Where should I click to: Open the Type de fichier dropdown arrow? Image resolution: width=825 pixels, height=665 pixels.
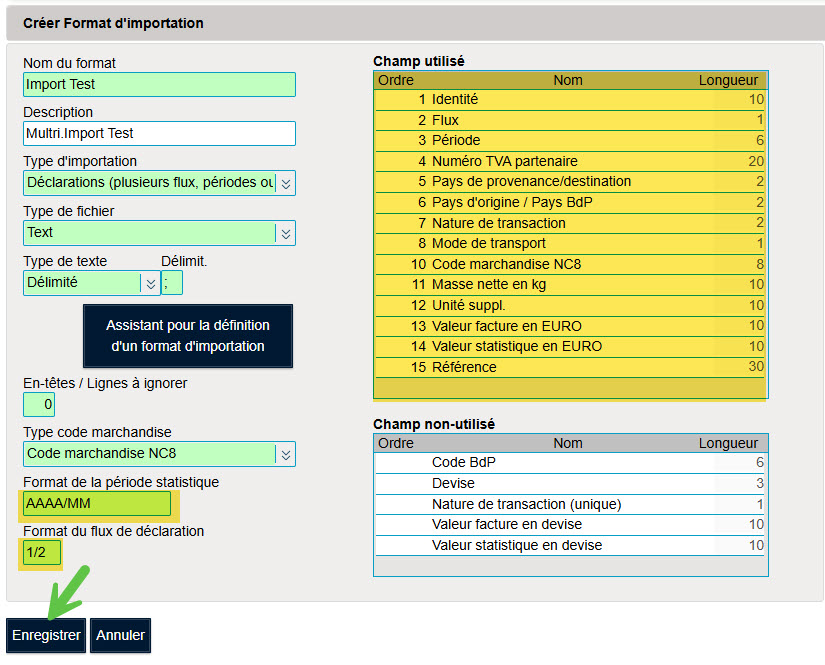pyautogui.click(x=286, y=234)
